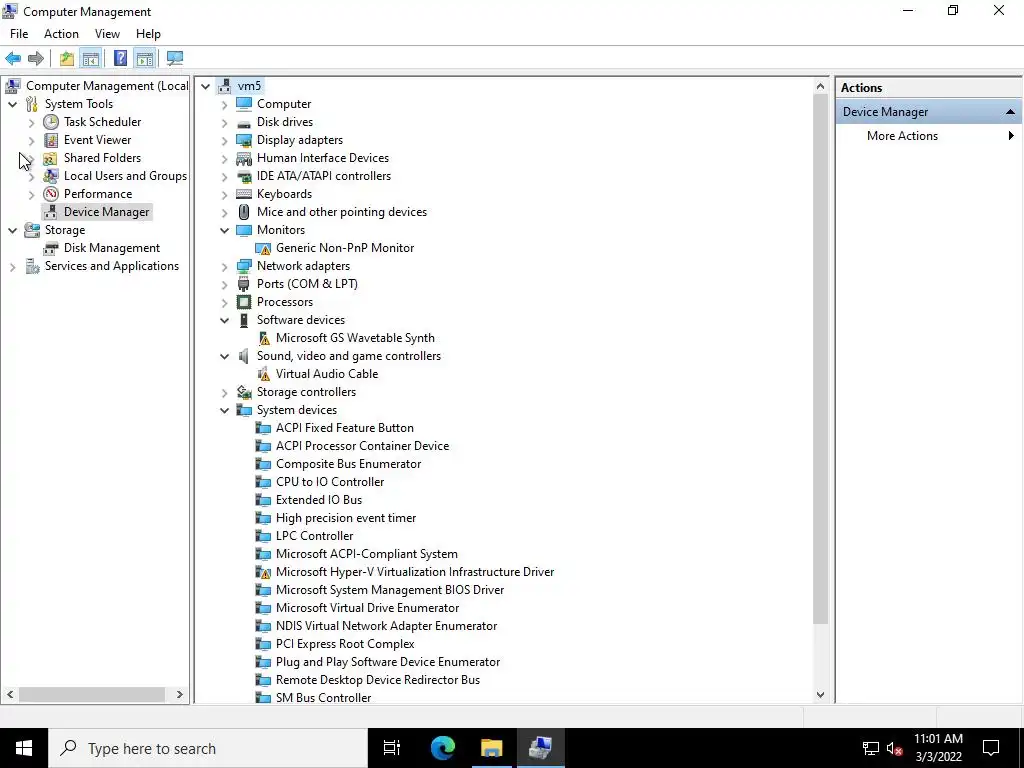1024x768 pixels.
Task: Click the Disk drives category icon
Action: (x=244, y=122)
